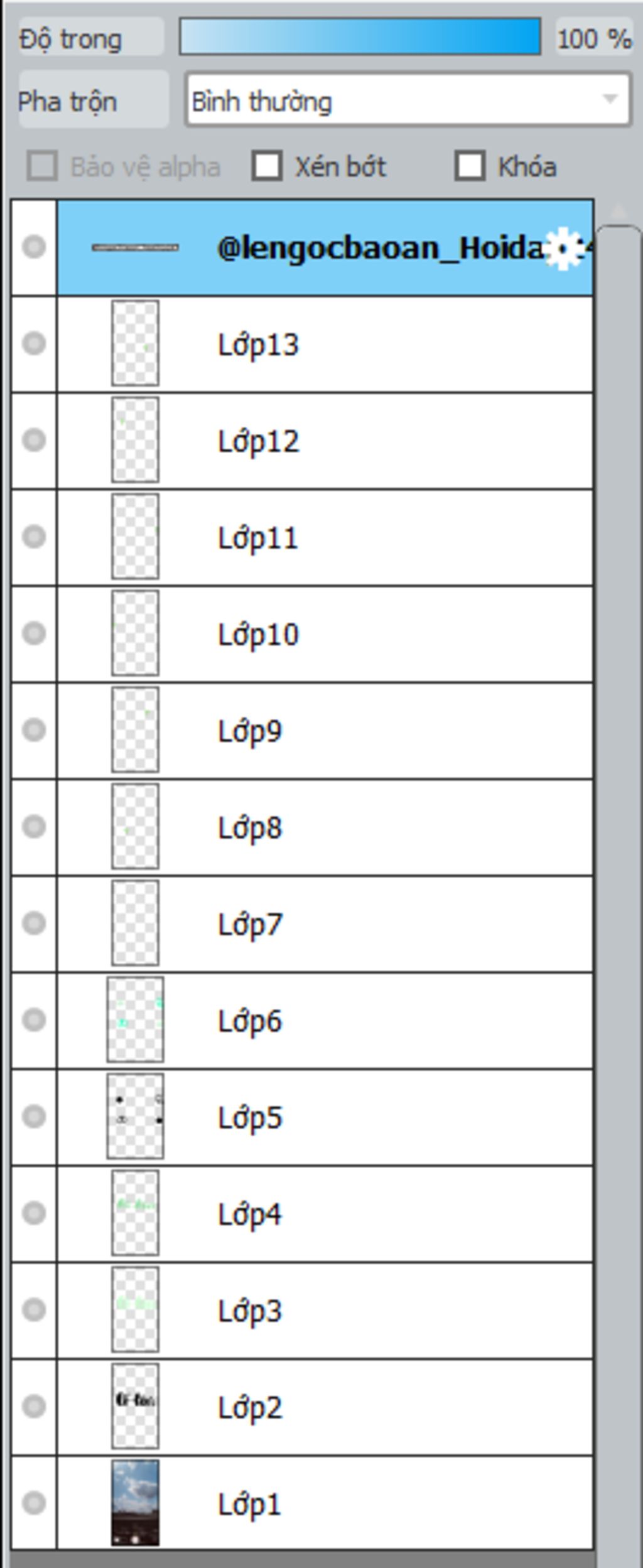This screenshot has height=1568, width=643.
Task: Click the Lớp6 layer thumbnail
Action: pyautogui.click(x=135, y=1020)
